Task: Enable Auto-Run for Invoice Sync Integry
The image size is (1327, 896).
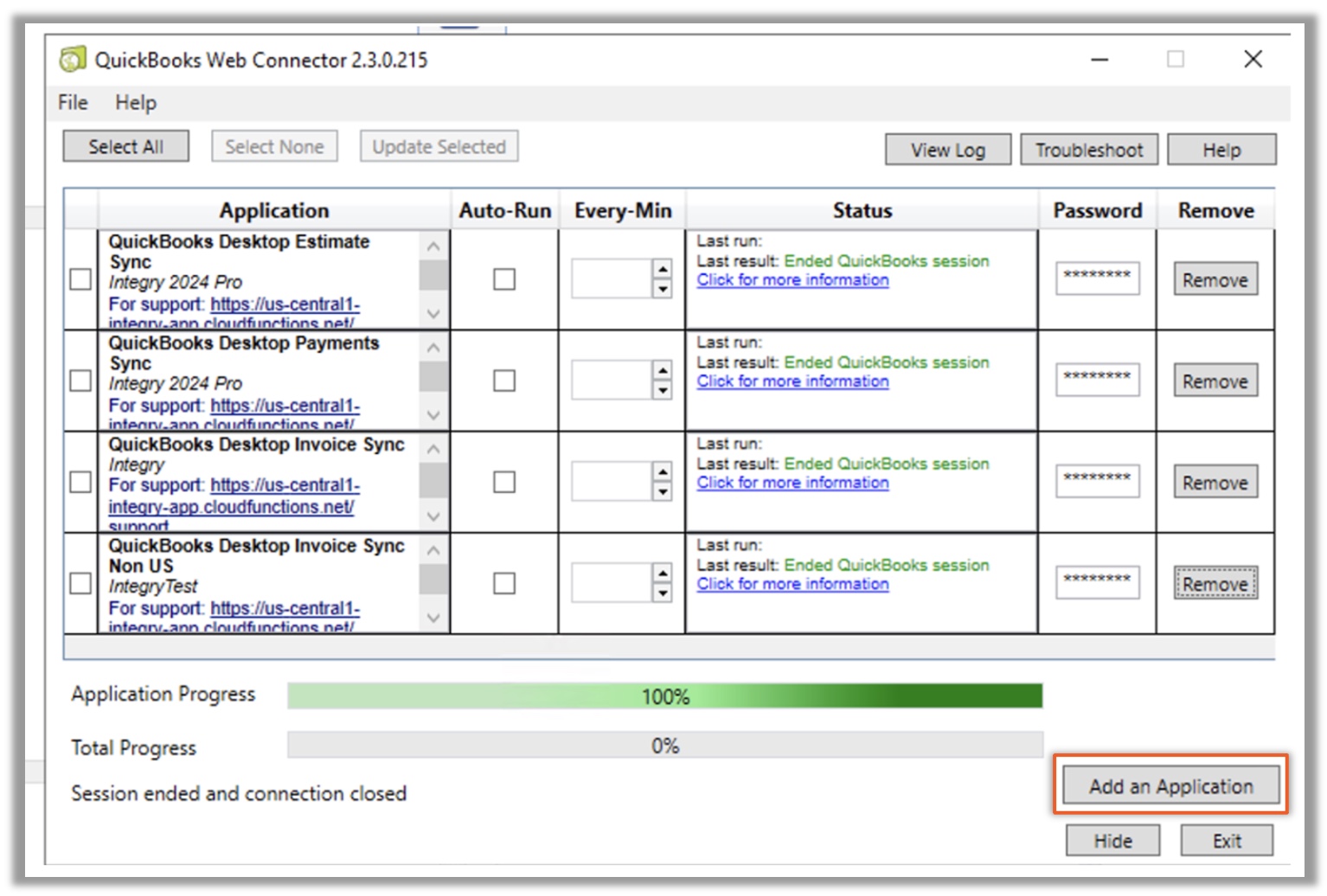Action: coord(504,482)
